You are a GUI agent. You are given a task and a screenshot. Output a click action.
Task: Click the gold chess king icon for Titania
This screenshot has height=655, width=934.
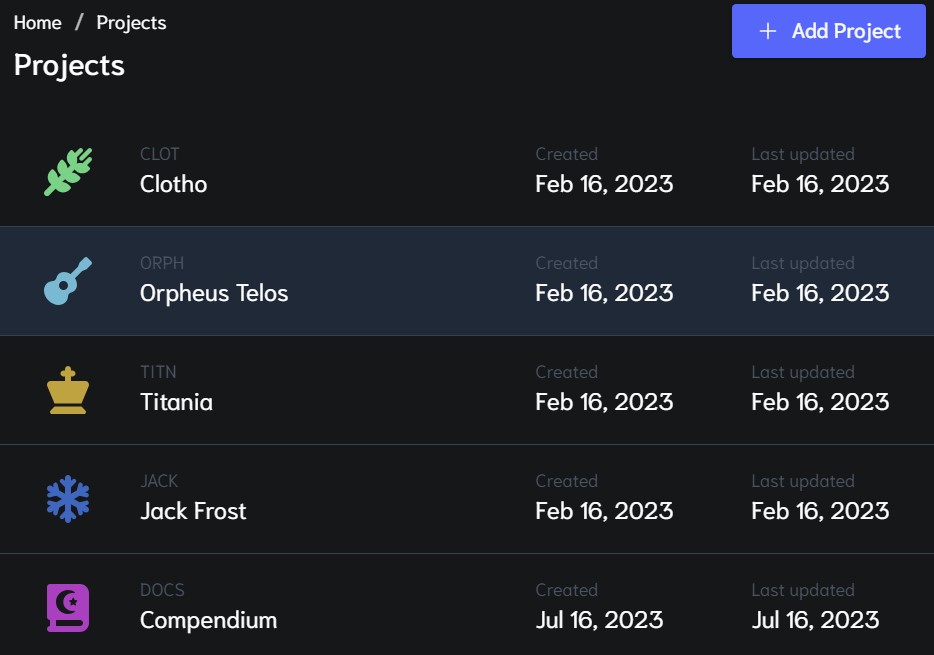pos(68,390)
